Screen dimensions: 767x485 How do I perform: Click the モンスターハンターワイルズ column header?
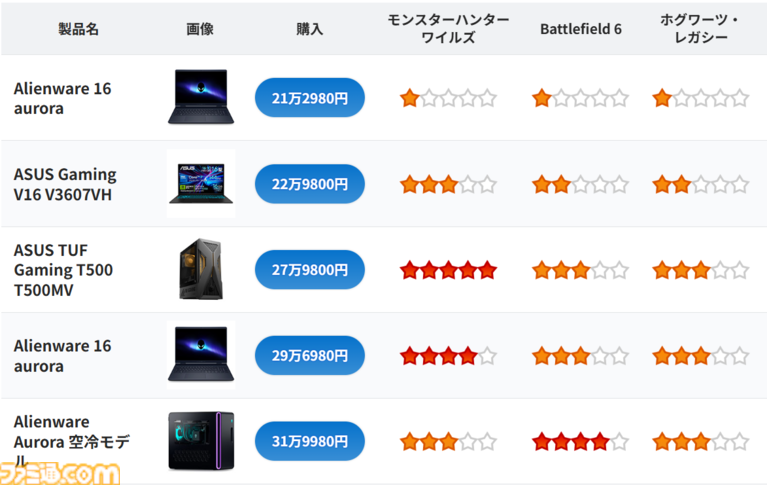click(448, 29)
